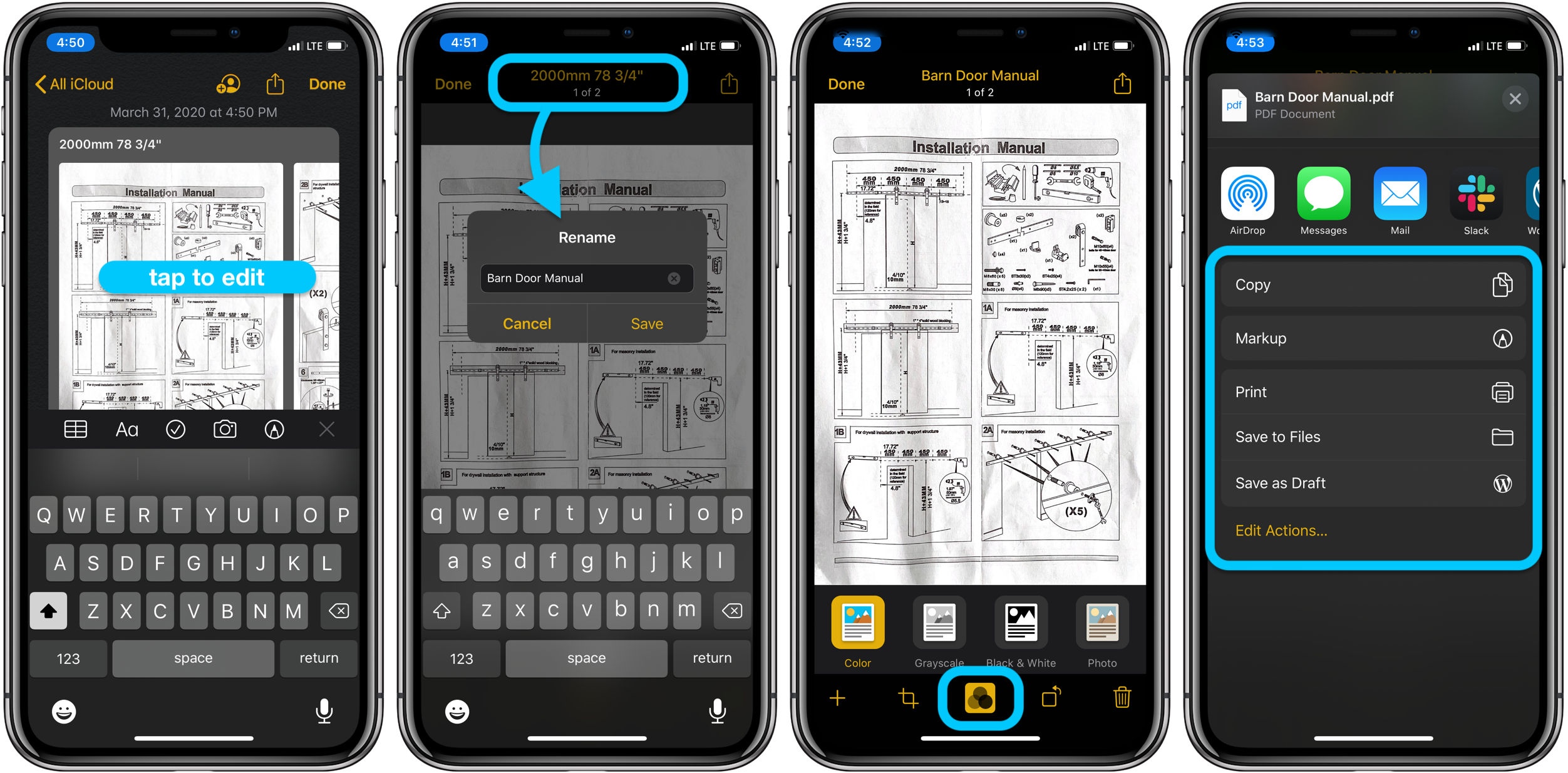This screenshot has height=773, width=1568.
Task: Toggle the checklist icon in Notes toolbar
Action: pos(177,431)
